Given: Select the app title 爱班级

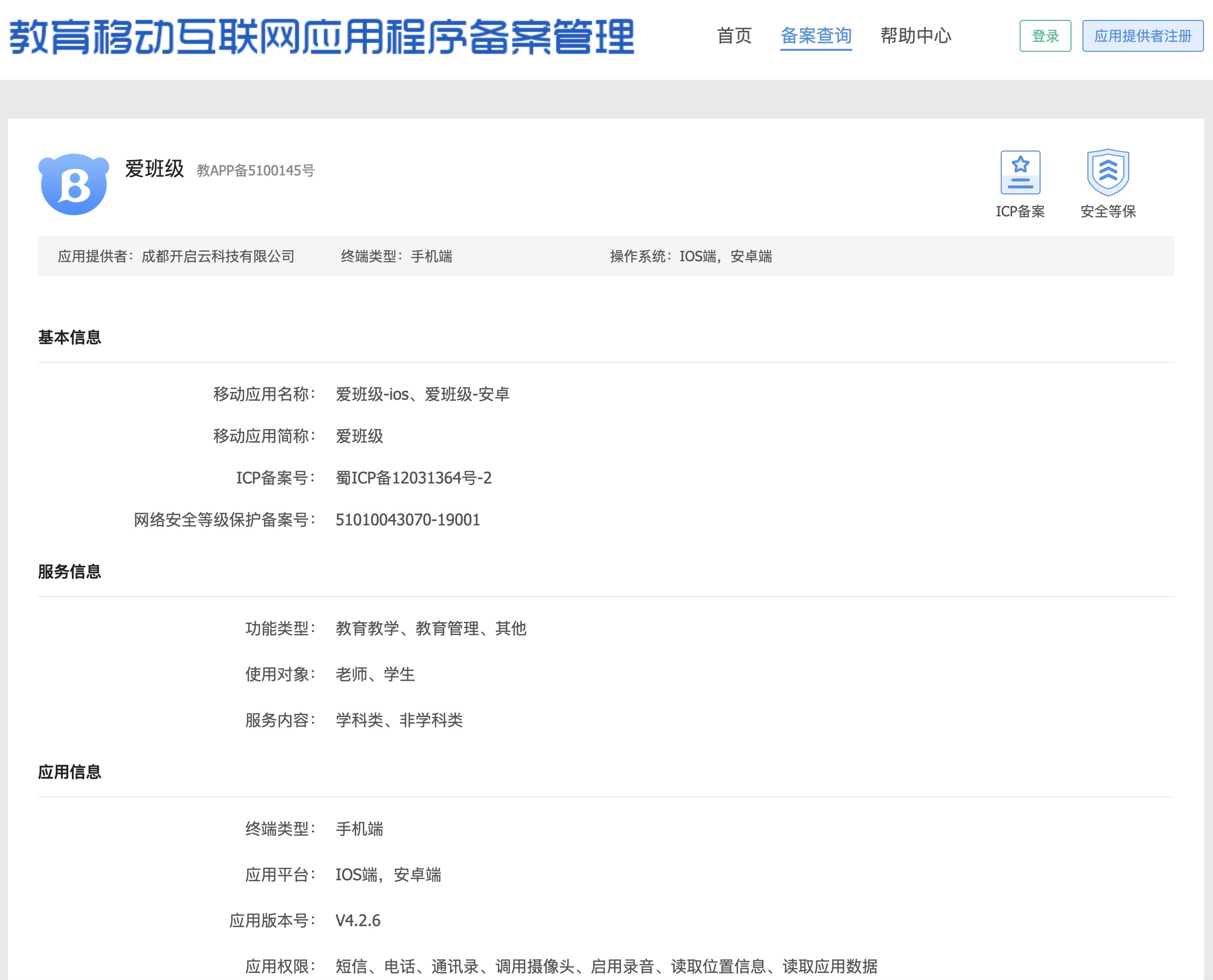Looking at the screenshot, I should 154,169.
